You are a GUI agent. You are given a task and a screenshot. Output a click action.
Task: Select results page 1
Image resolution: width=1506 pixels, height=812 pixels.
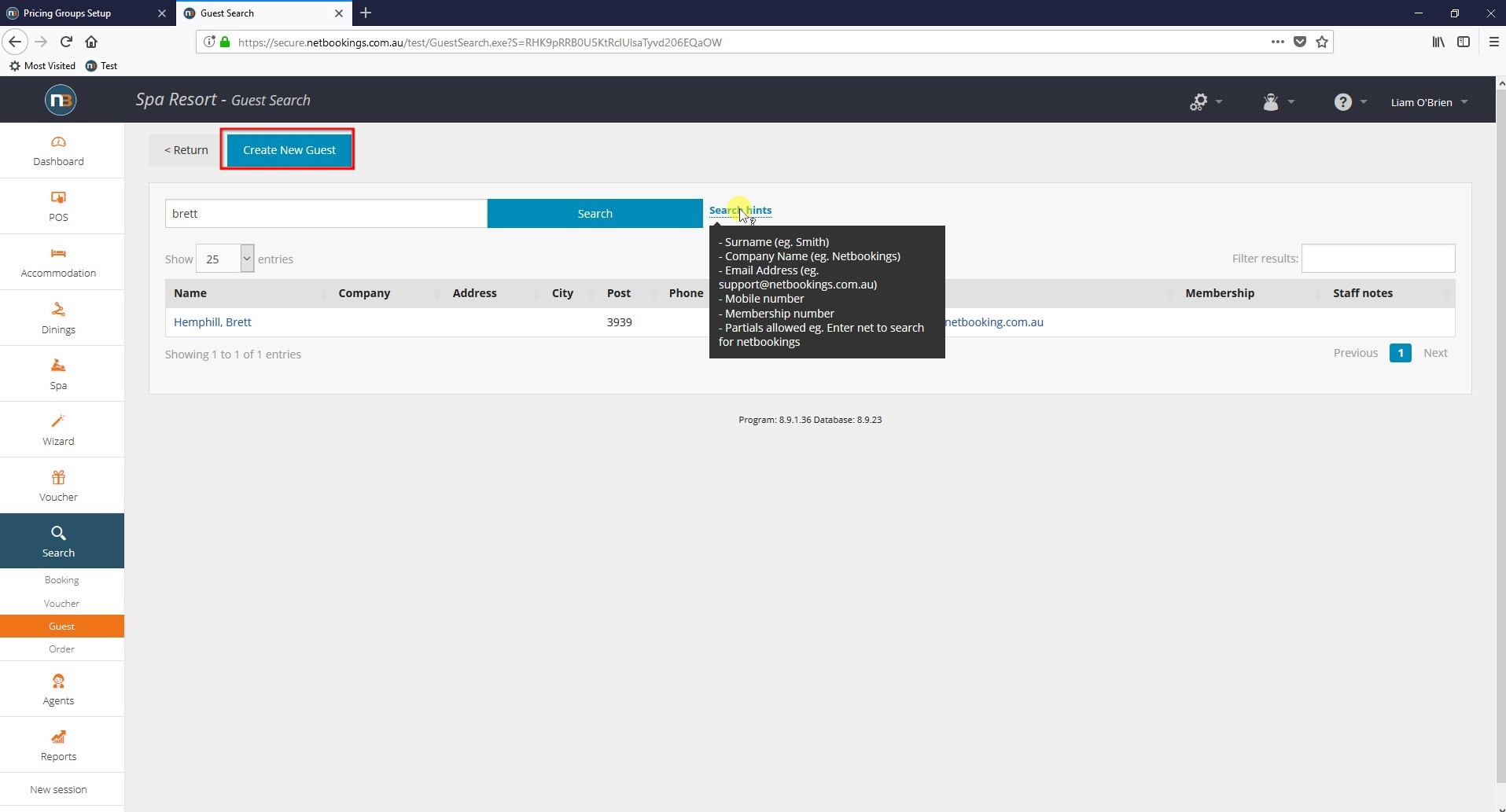[1400, 353]
